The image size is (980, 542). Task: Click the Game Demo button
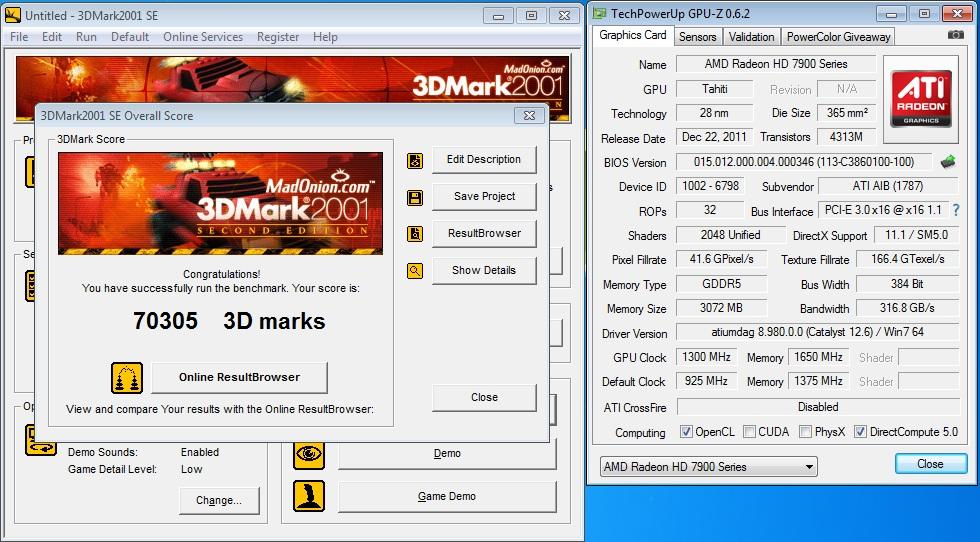(x=447, y=496)
